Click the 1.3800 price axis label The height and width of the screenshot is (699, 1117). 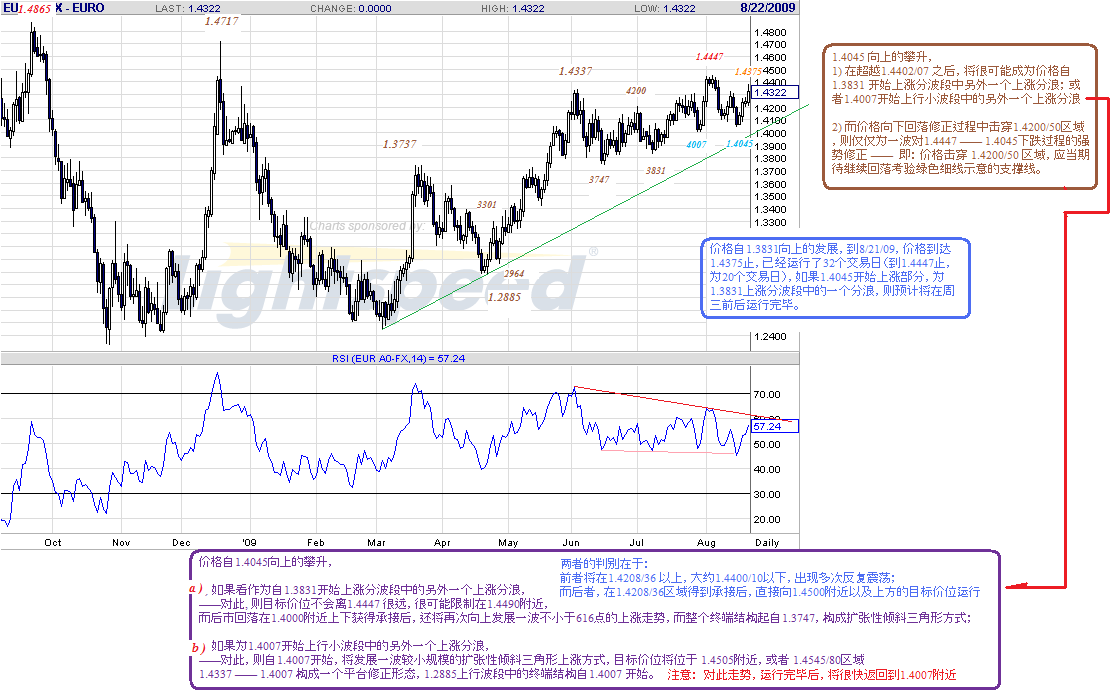tap(770, 160)
